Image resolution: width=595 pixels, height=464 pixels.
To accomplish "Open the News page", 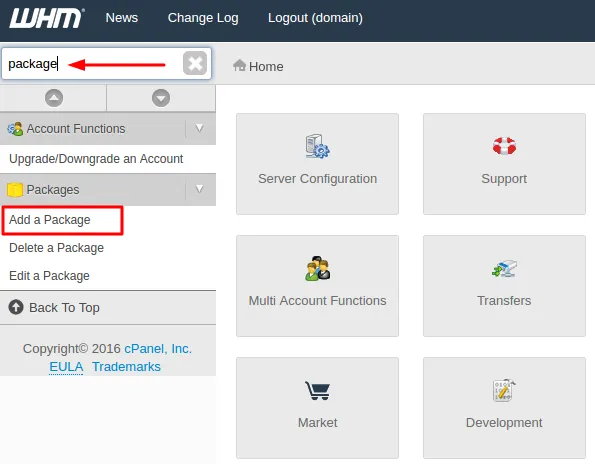I will 122,18.
